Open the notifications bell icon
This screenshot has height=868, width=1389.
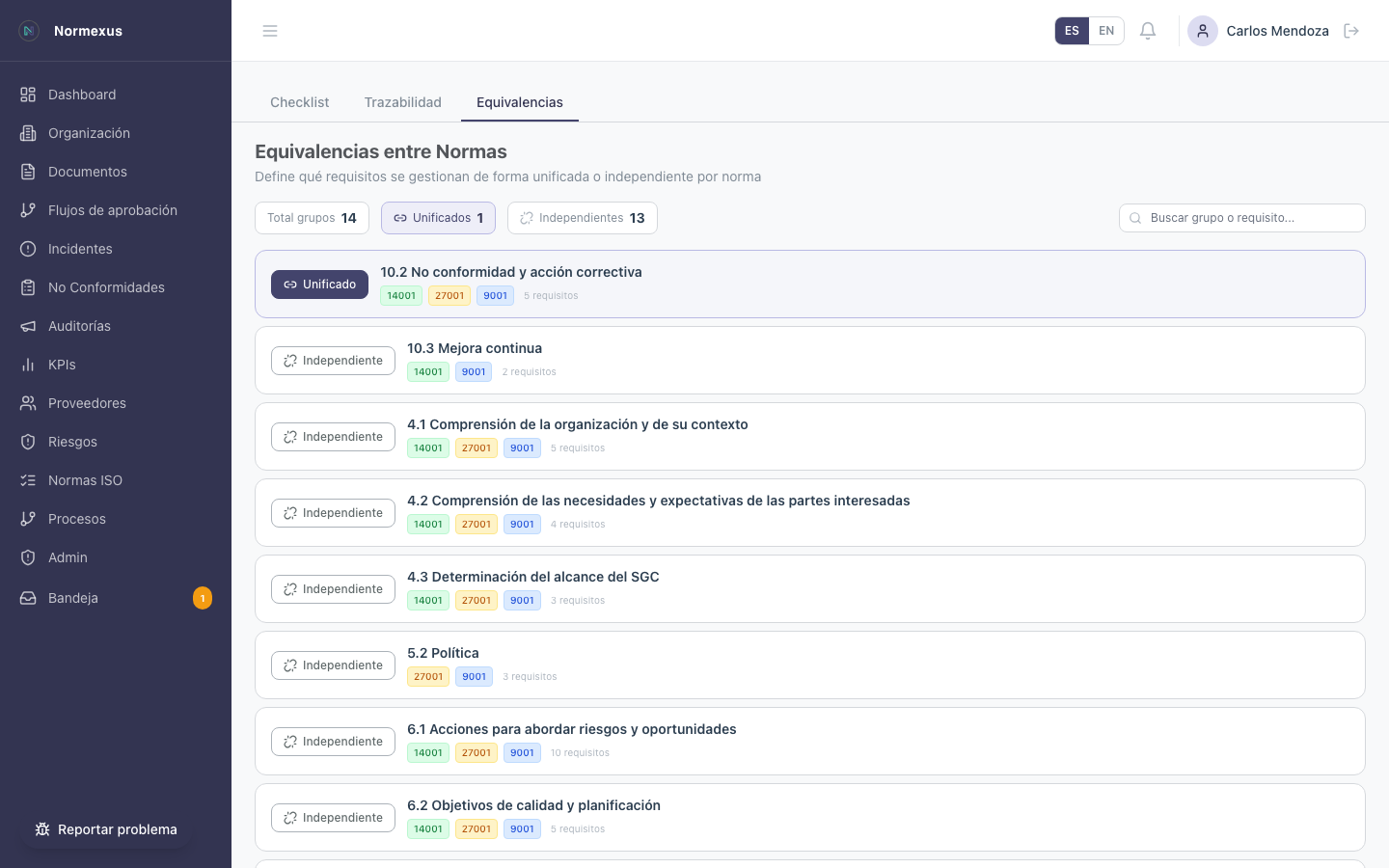(x=1148, y=31)
